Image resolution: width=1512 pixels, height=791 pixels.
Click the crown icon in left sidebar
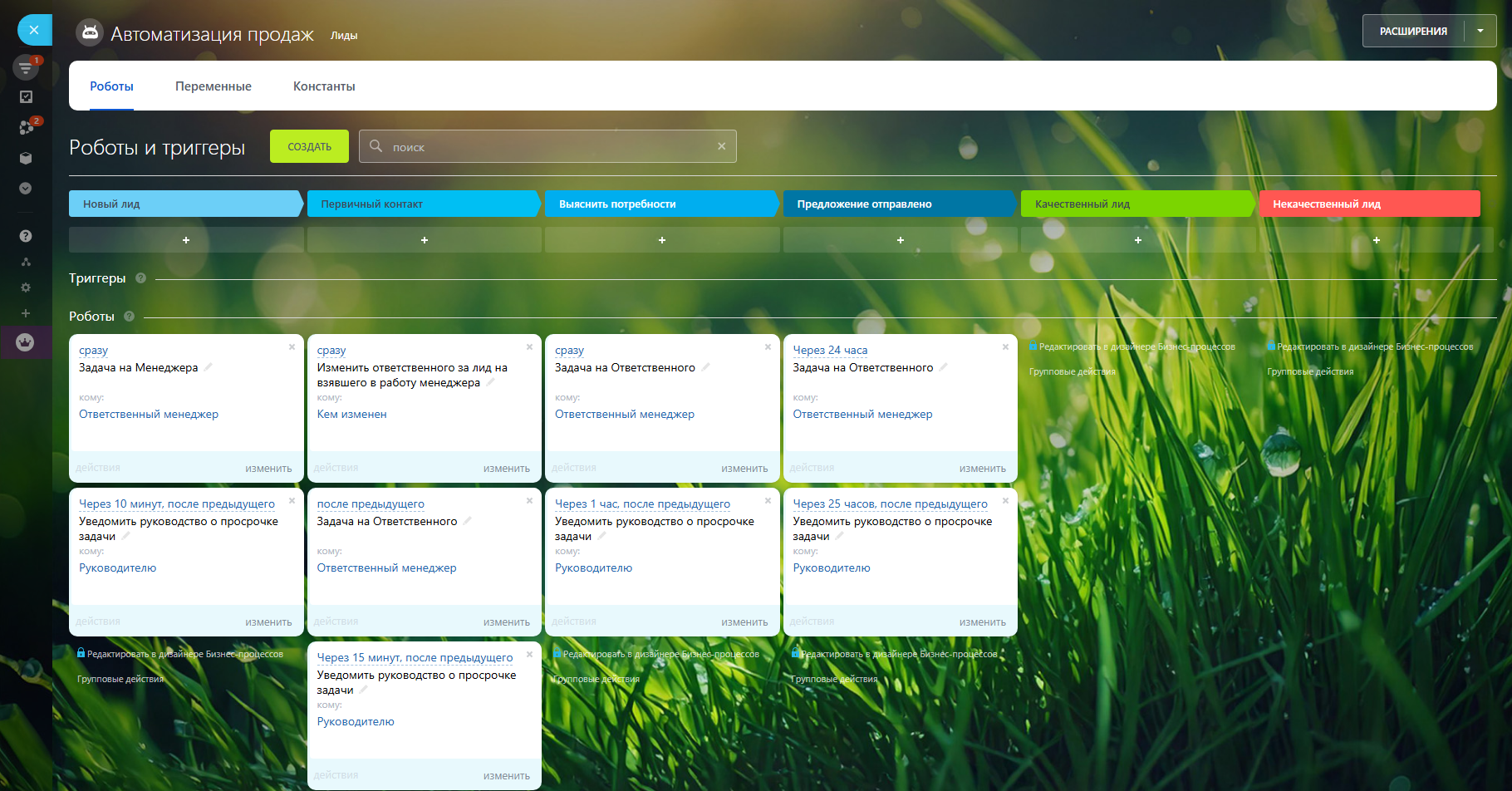coord(26,342)
